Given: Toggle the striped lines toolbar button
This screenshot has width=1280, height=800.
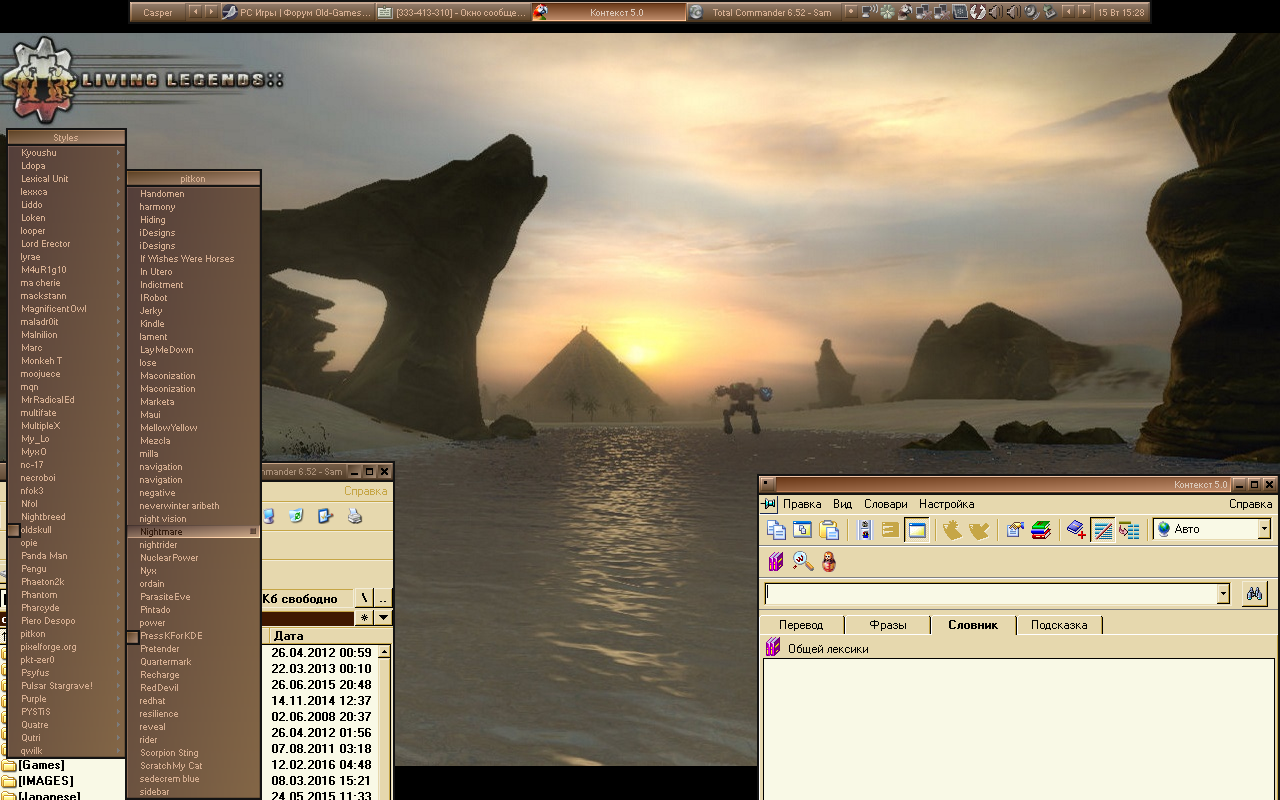Looking at the screenshot, I should tap(1103, 530).
